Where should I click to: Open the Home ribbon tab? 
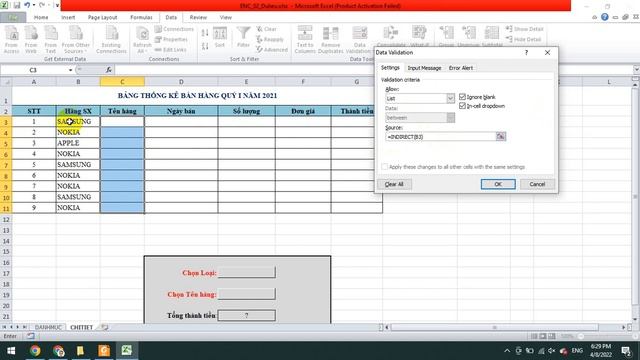(41, 18)
